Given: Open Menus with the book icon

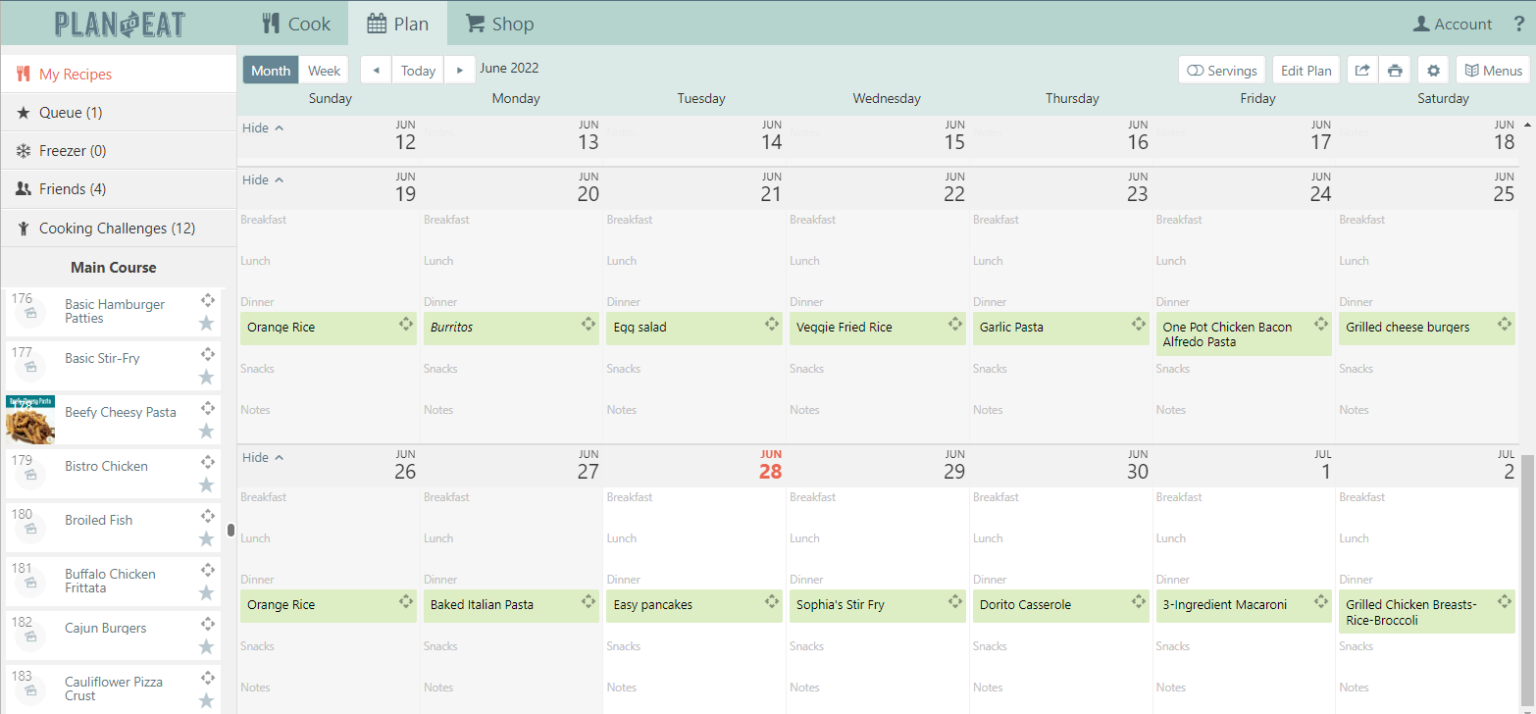Looking at the screenshot, I should click(x=1492, y=70).
